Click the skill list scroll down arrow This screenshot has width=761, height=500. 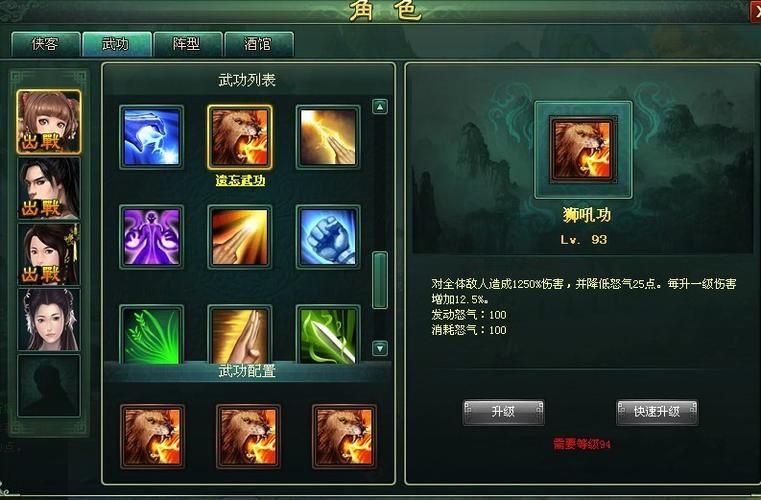point(380,348)
